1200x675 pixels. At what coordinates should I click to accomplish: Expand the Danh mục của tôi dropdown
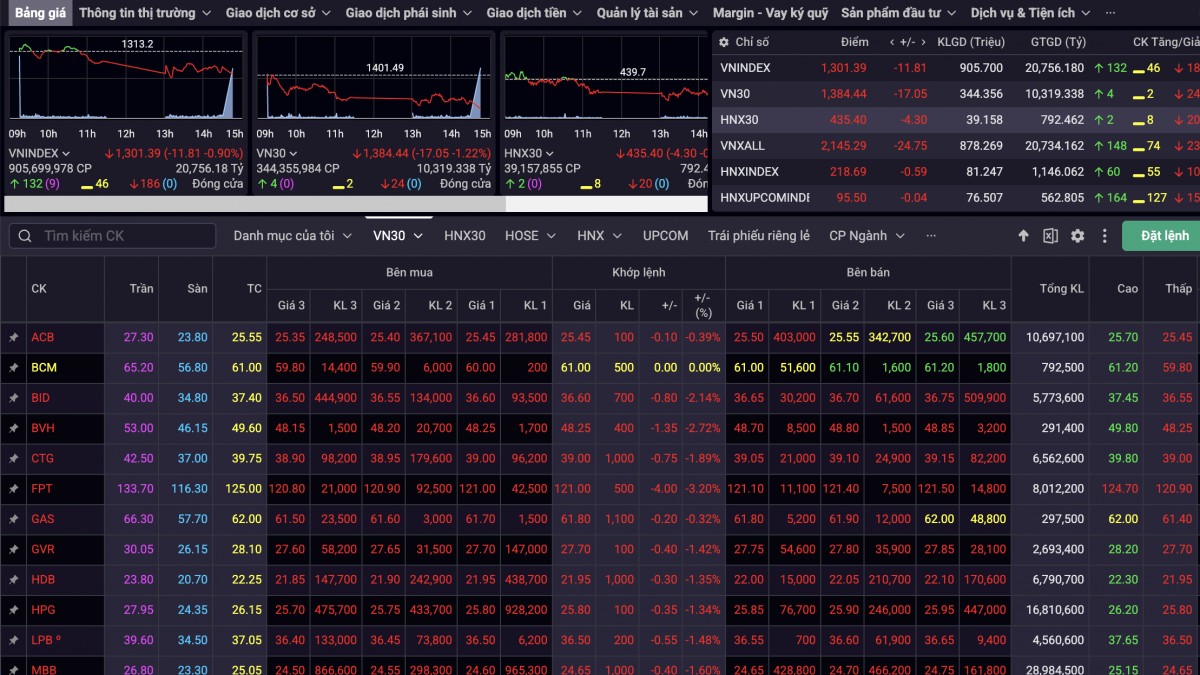[x=292, y=236]
